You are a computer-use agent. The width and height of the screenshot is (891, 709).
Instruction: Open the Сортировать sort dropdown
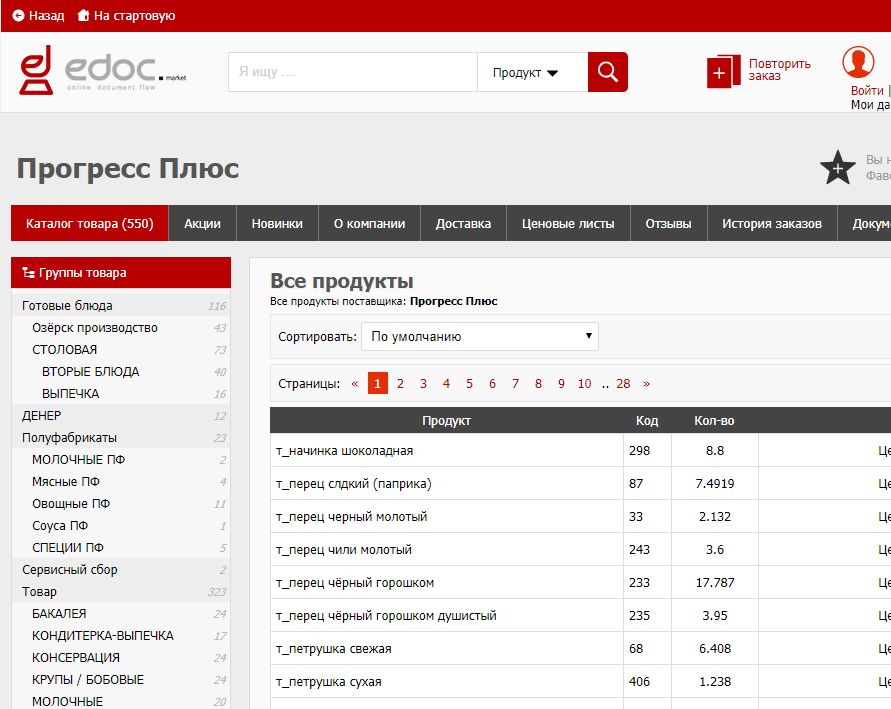[x=479, y=337]
